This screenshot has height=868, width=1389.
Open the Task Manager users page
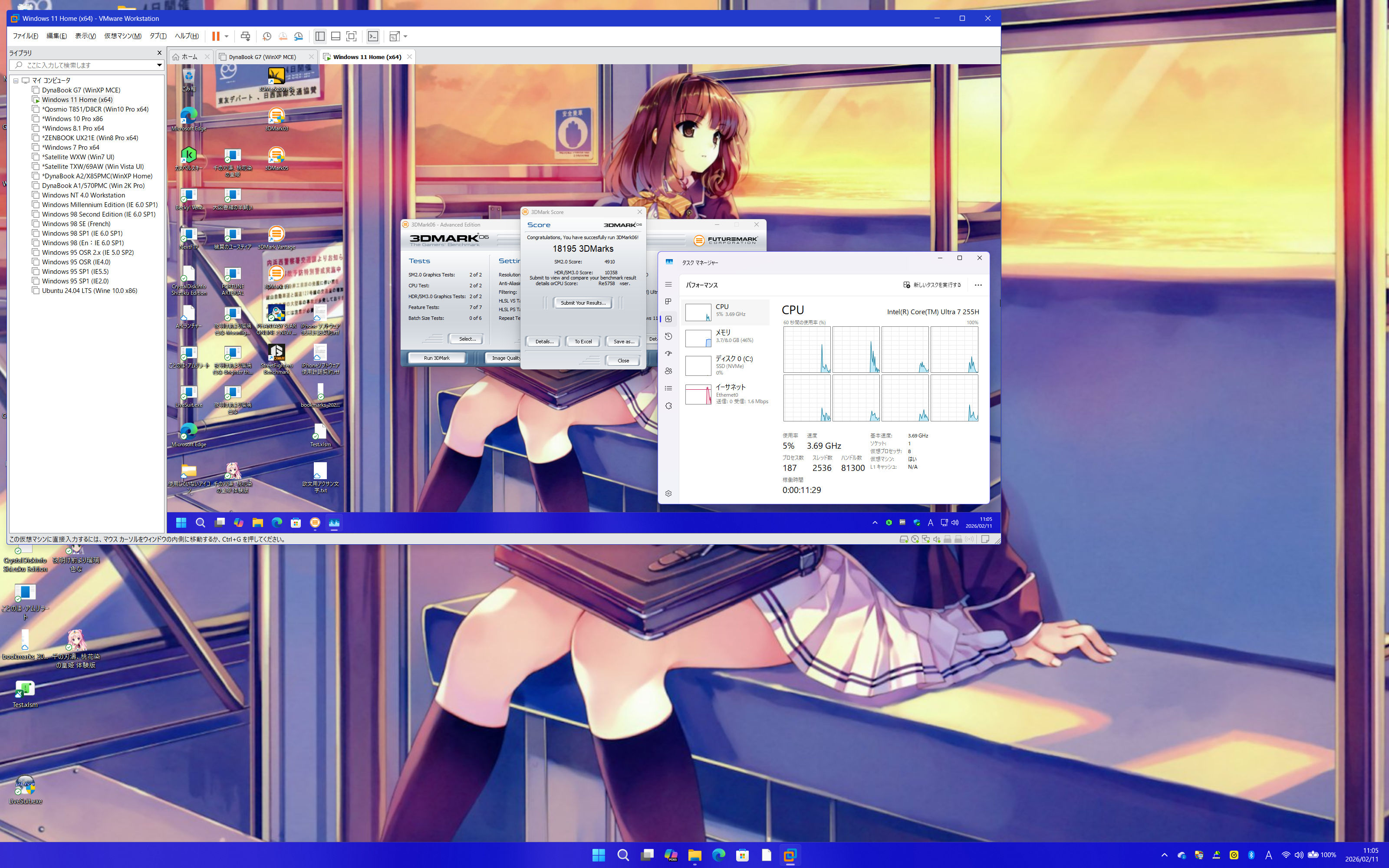point(668,371)
